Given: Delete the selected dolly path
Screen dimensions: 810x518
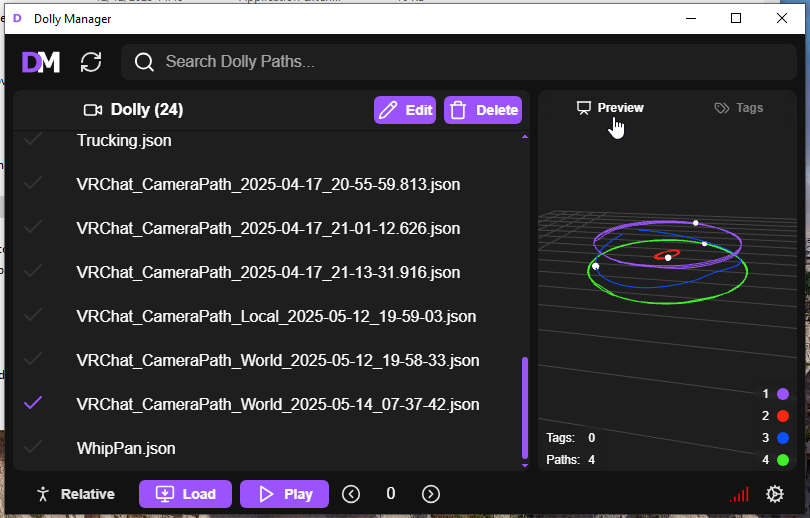Looking at the screenshot, I should tap(483, 110).
